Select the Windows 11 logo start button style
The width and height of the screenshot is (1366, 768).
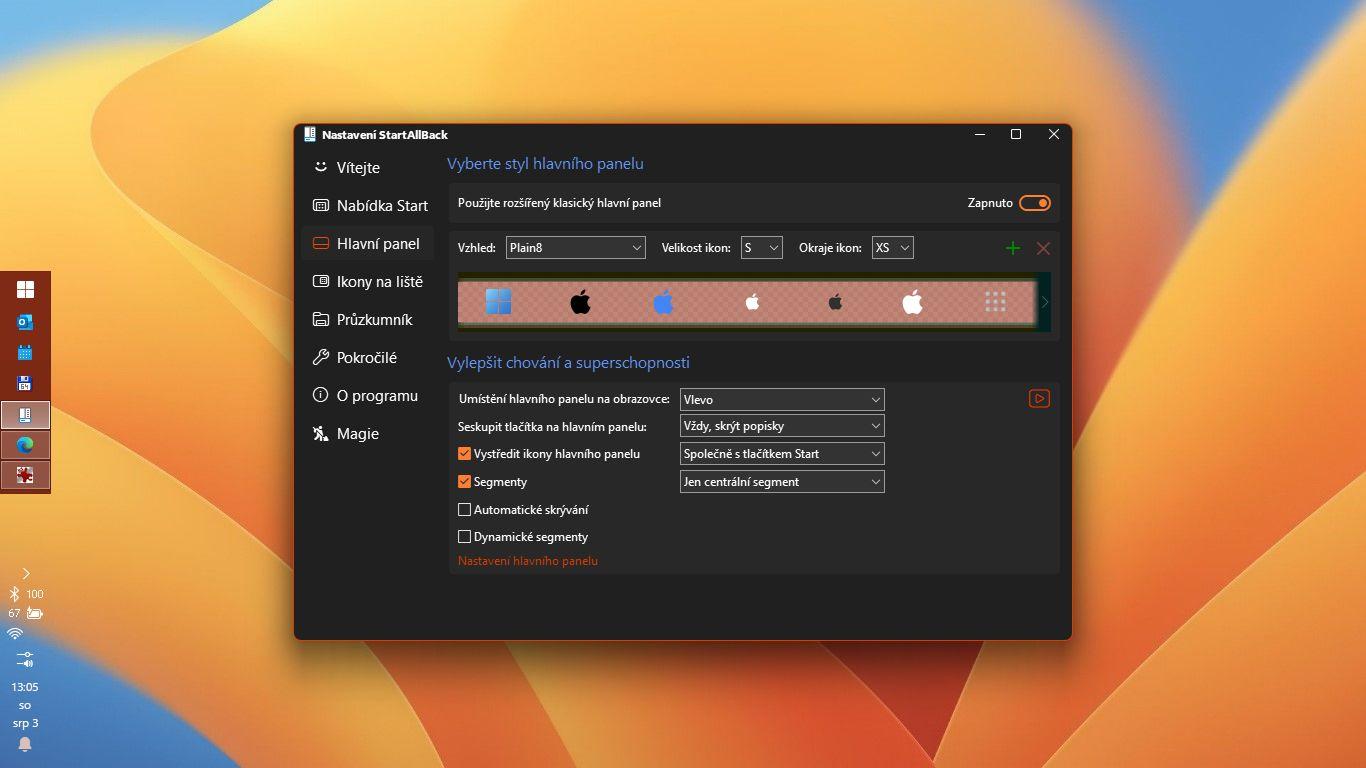click(x=498, y=301)
